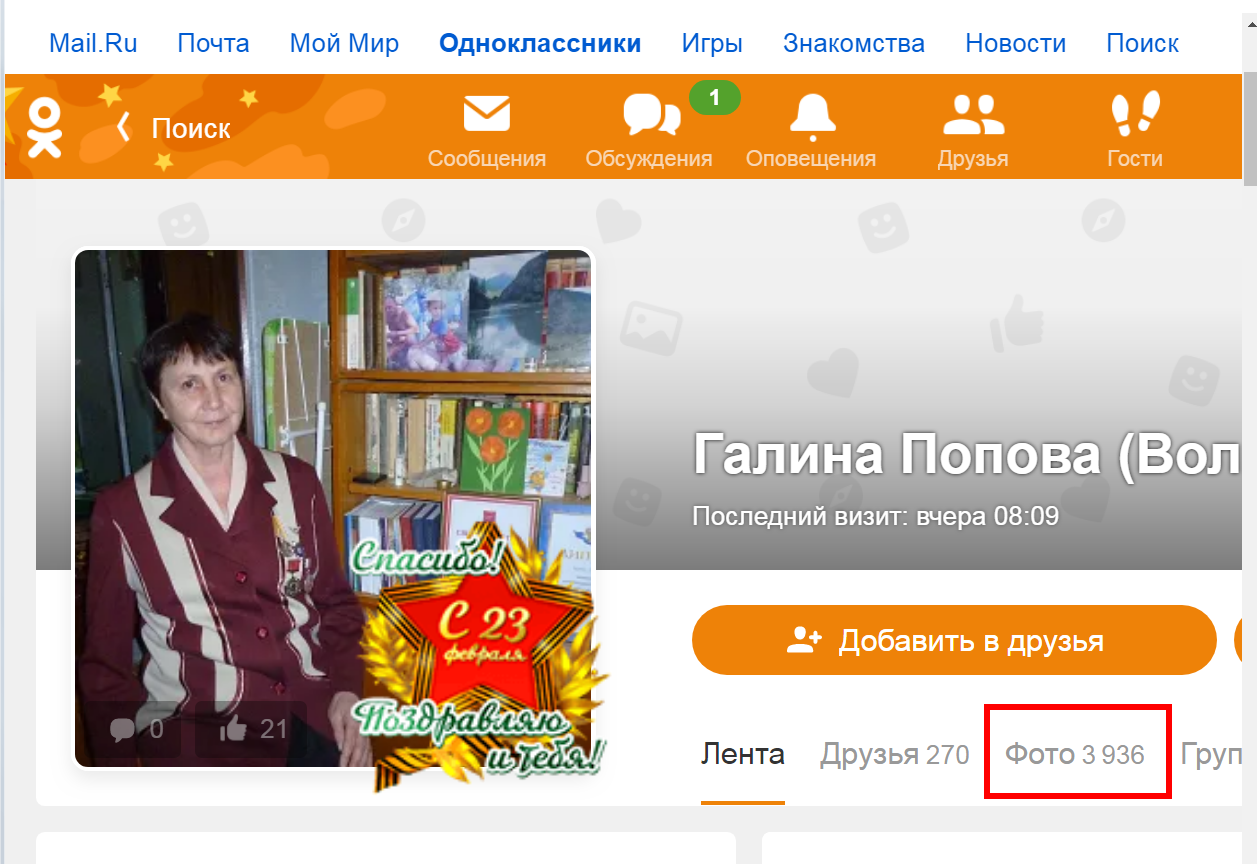Image resolution: width=1257 pixels, height=864 pixels.
Task: Click the Odnoklassniki OK logo
Action: [44, 127]
